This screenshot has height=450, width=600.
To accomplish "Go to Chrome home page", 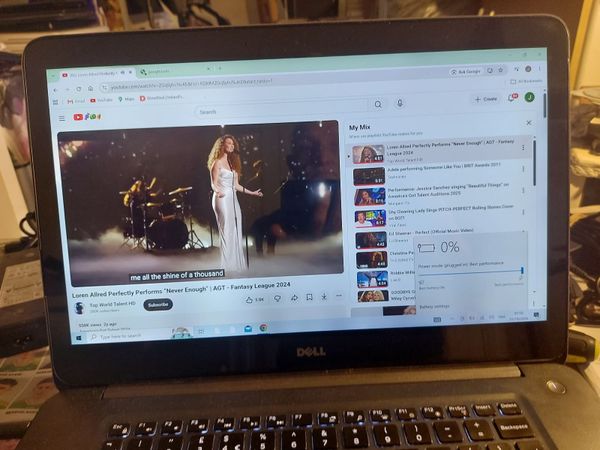I will (x=90, y=88).
